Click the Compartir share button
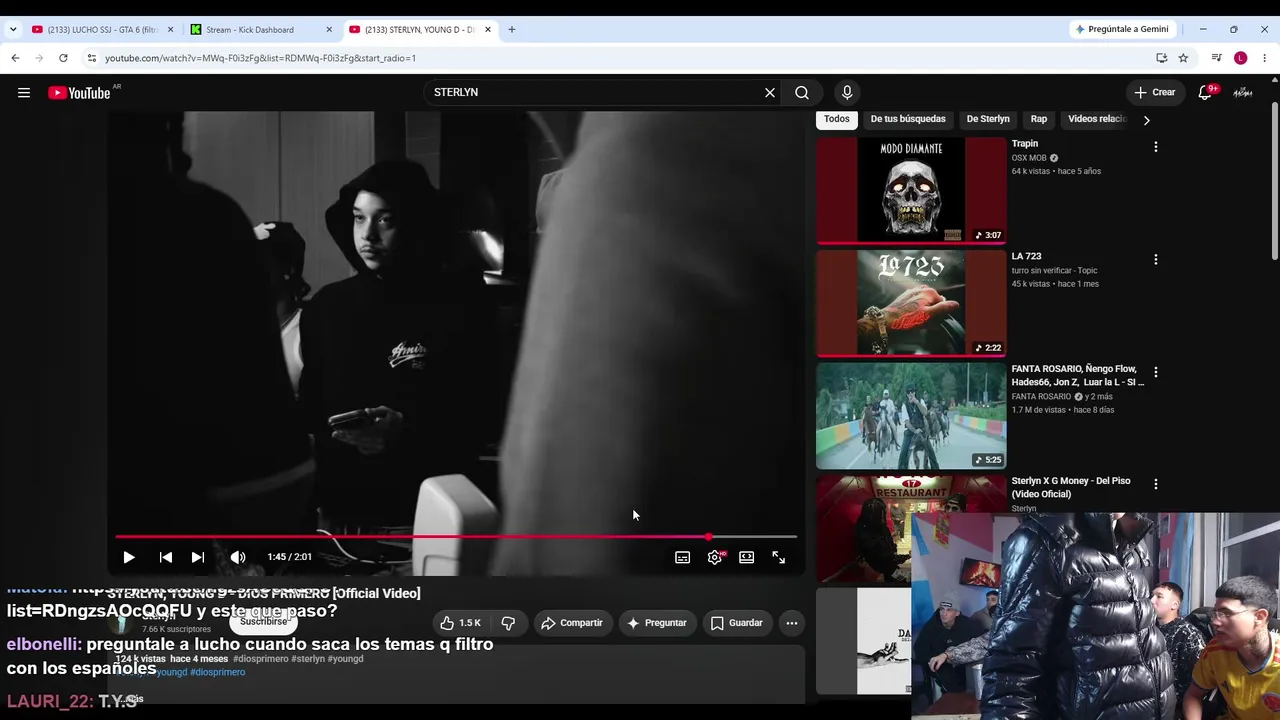1280x720 pixels. pyautogui.click(x=572, y=623)
